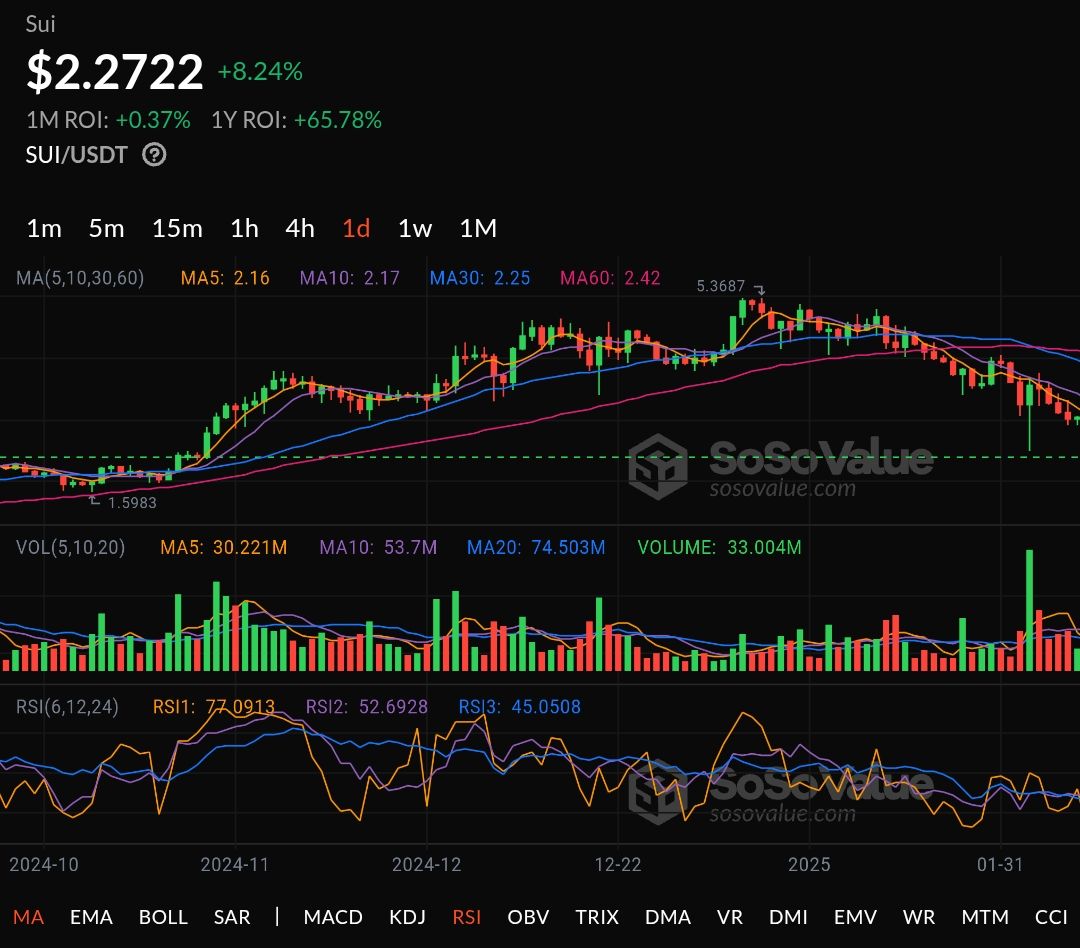
Task: Click the tallest green volume bar
Action: (1030, 610)
